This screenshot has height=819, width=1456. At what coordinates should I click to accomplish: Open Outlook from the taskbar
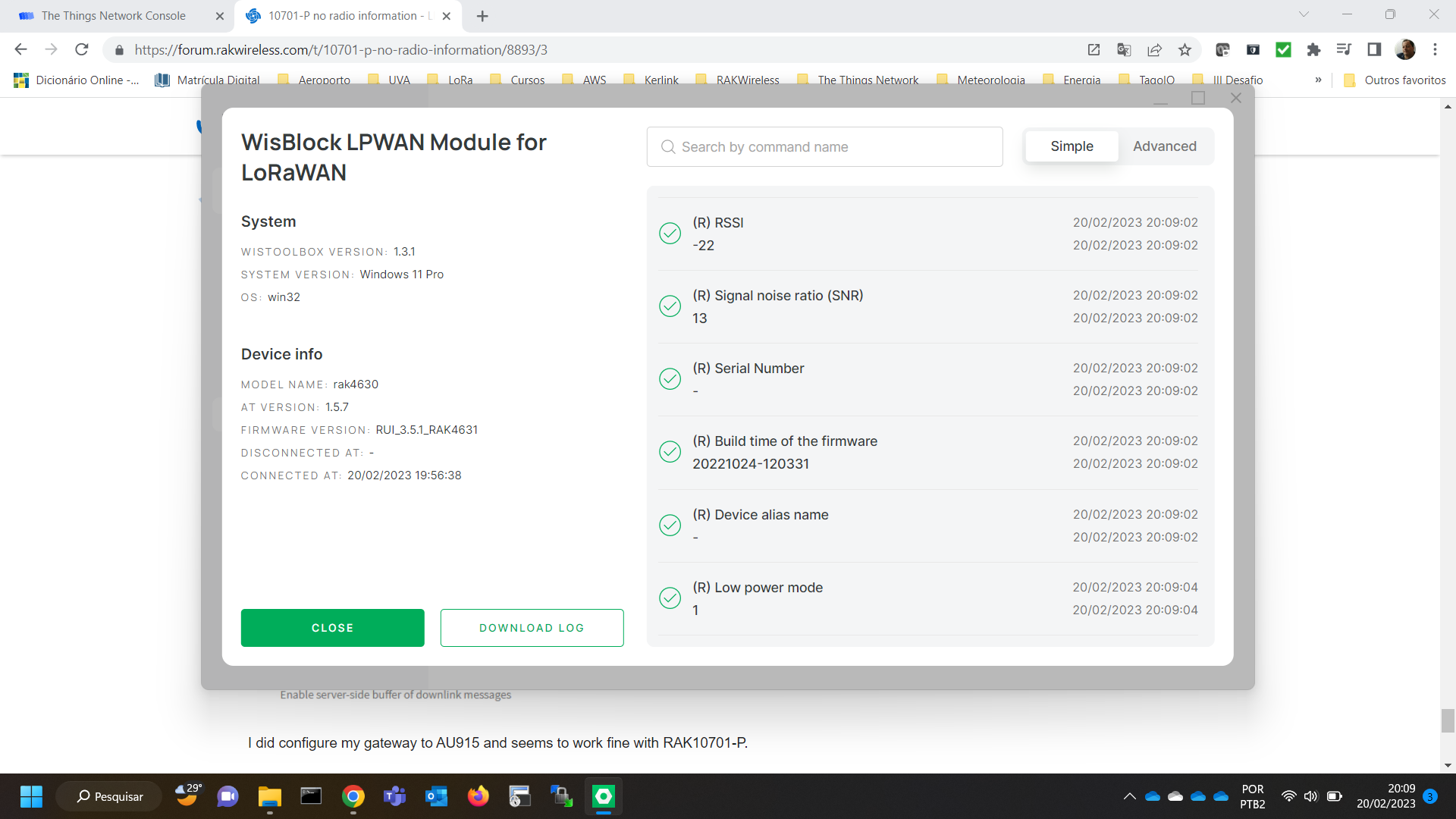[436, 796]
